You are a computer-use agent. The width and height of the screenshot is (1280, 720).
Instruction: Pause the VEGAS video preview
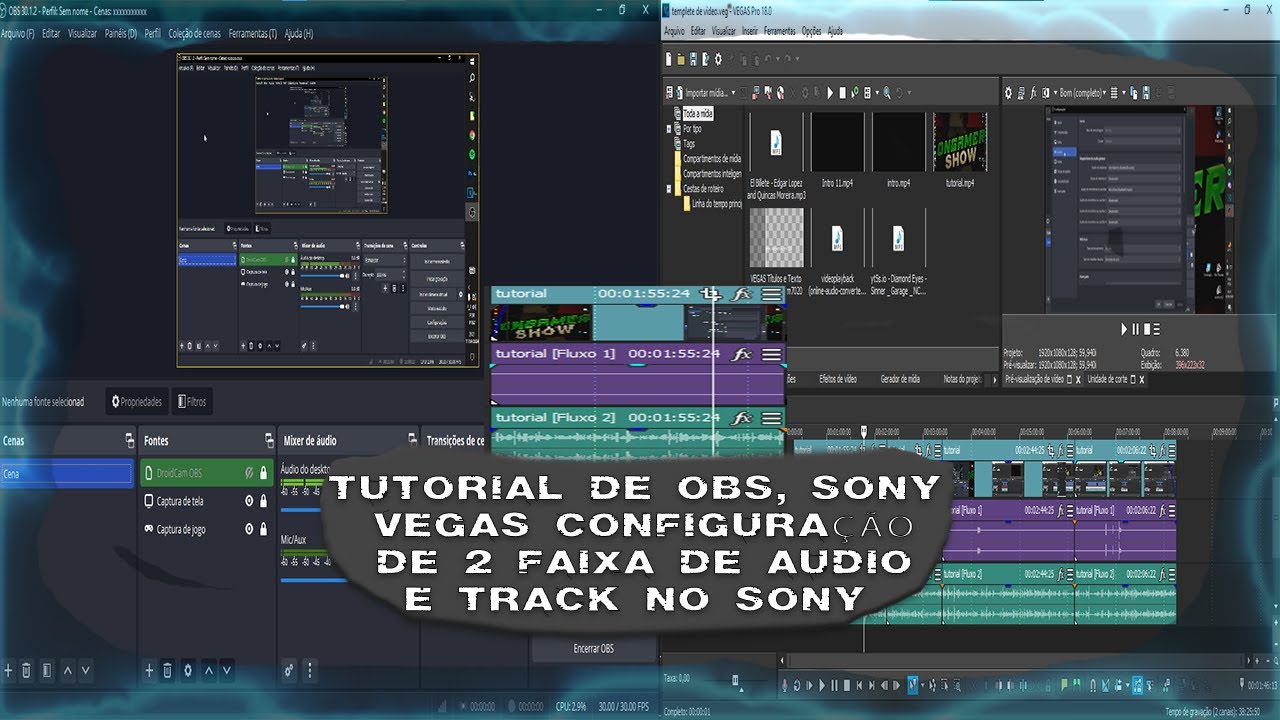(x=1135, y=329)
